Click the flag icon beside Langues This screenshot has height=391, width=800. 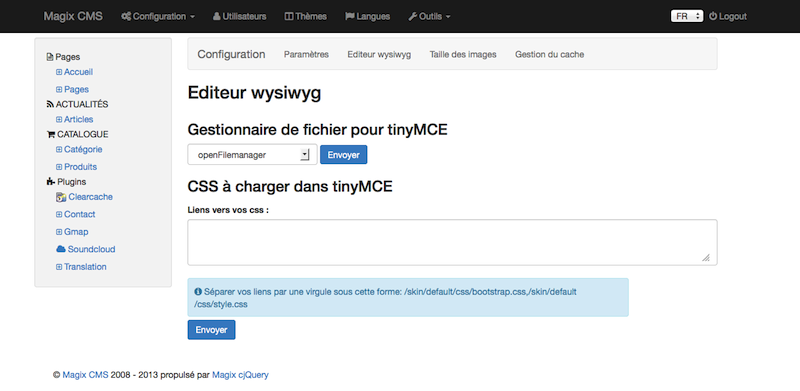[x=349, y=16]
